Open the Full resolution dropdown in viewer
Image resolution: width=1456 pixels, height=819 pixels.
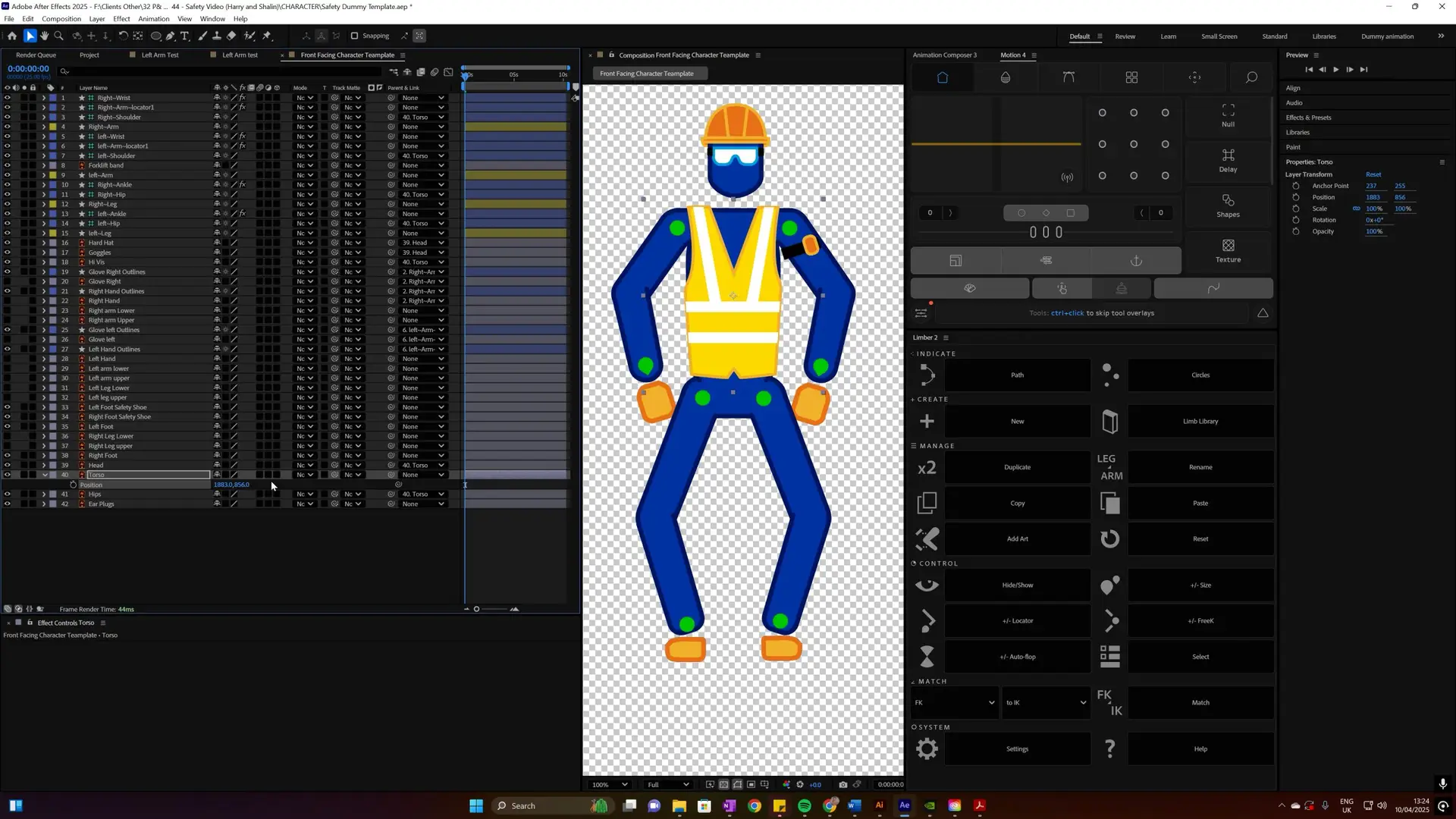point(667,784)
